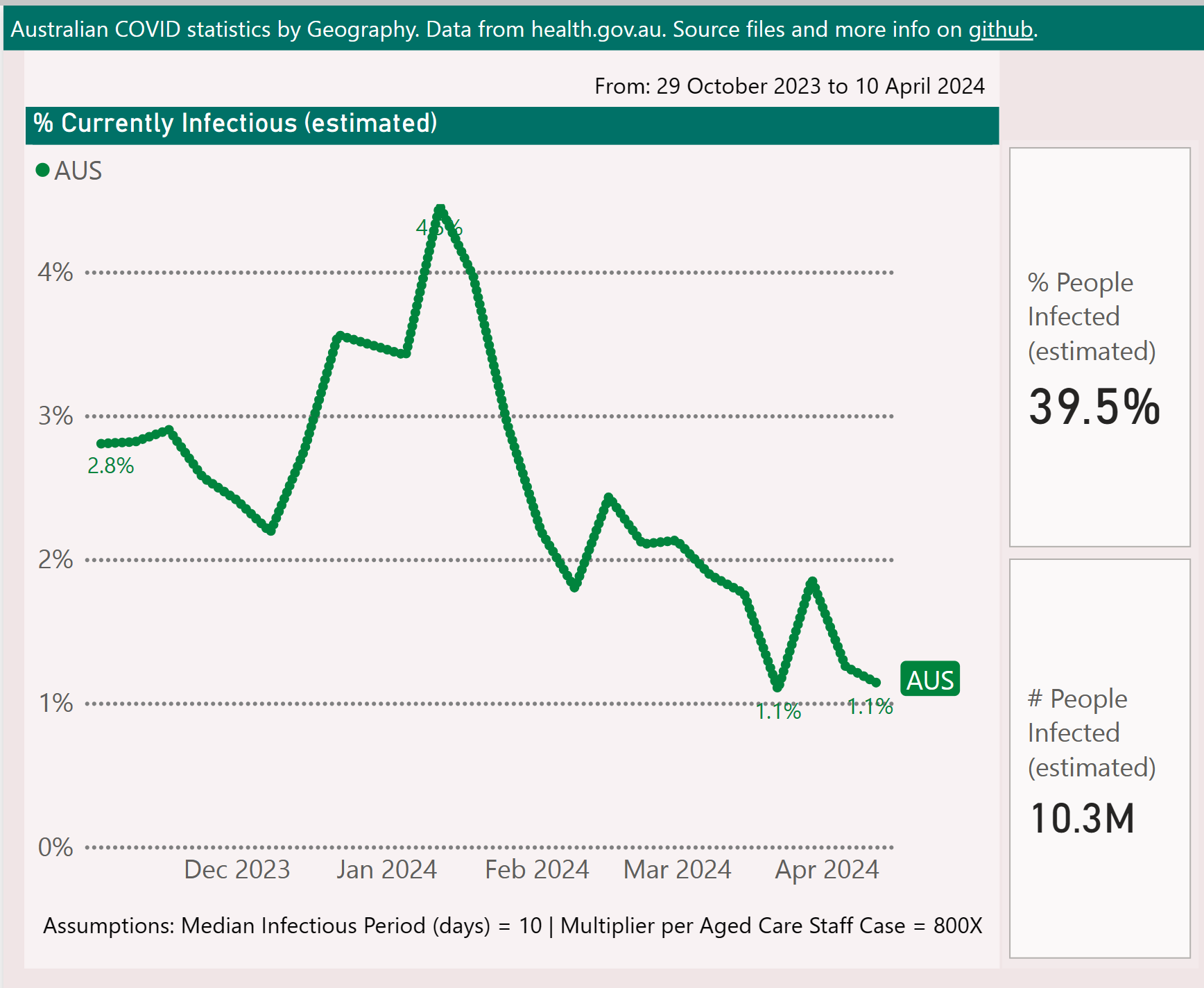Click the 2.8% starting data label
Image resolution: width=1204 pixels, height=988 pixels.
point(110,466)
